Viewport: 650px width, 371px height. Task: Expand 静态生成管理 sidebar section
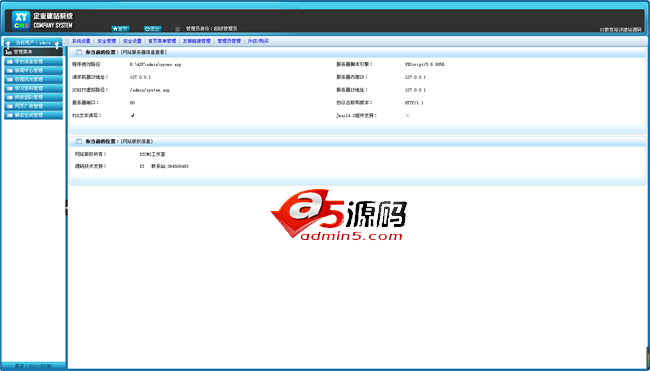(x=33, y=115)
